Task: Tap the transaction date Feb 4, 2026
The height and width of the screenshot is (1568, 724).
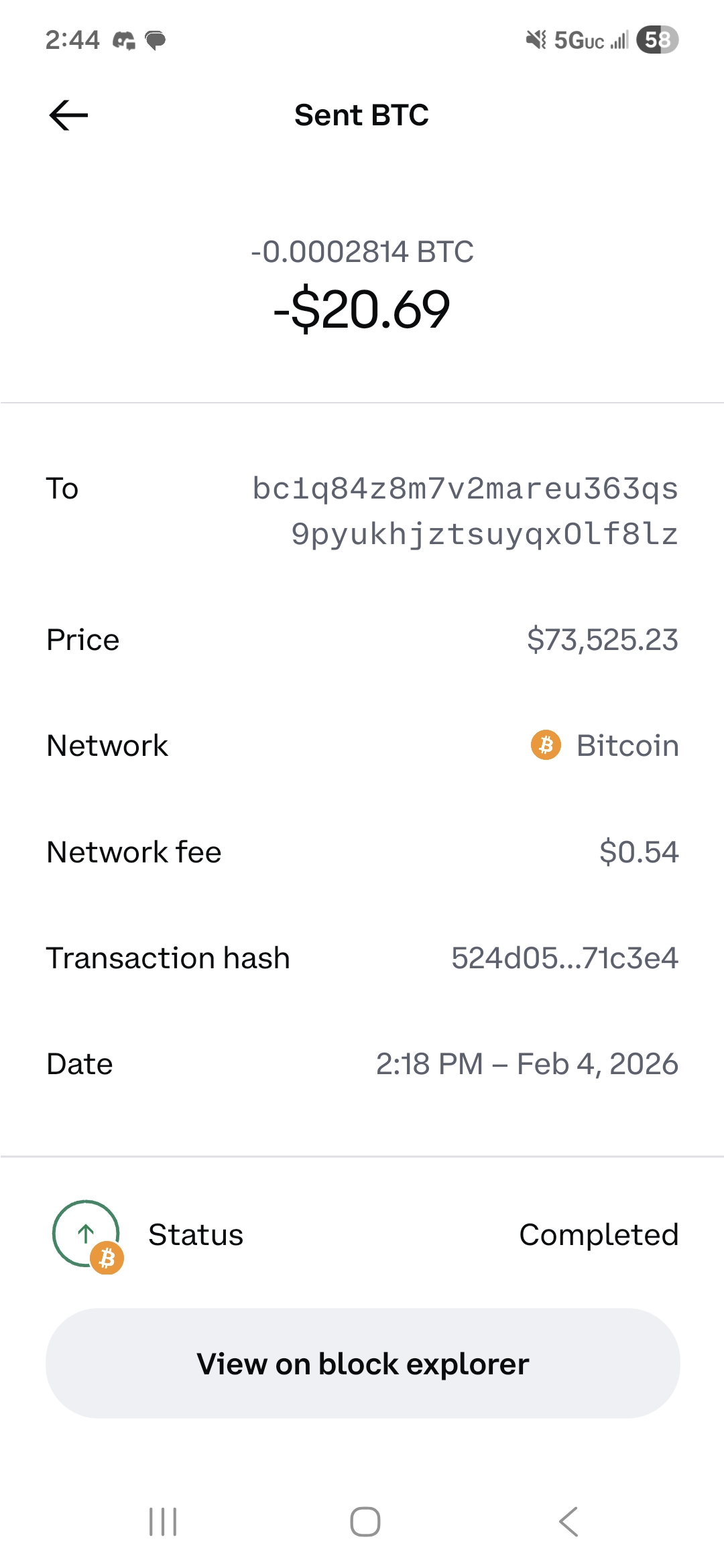Action: click(x=527, y=1064)
